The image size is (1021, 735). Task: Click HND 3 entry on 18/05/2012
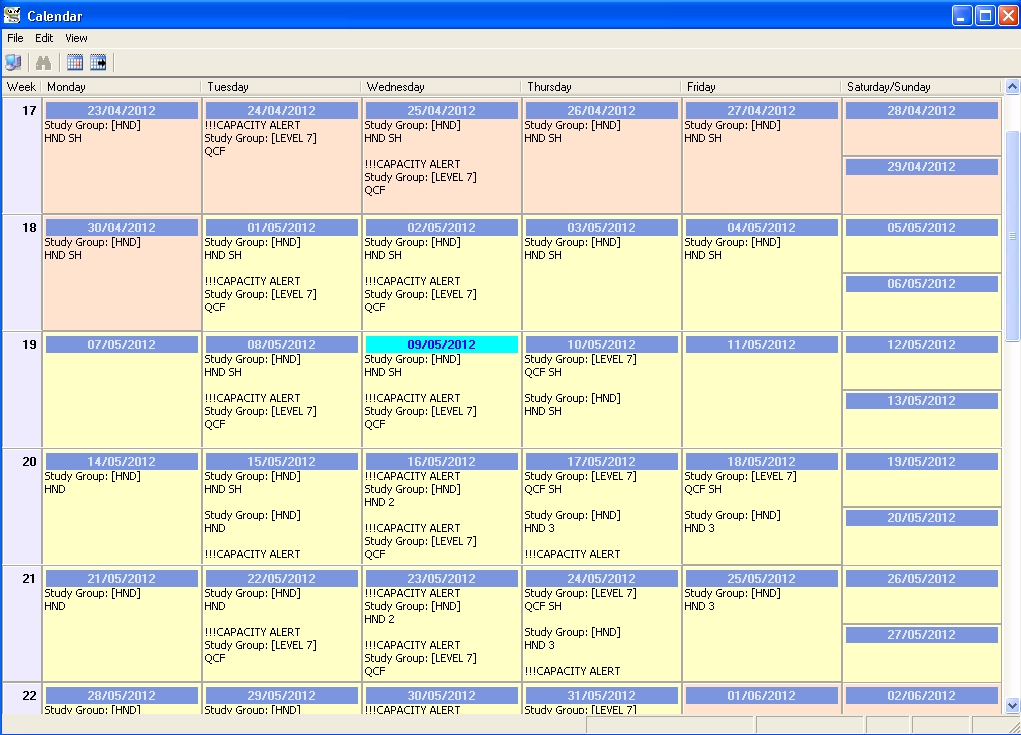pos(700,528)
